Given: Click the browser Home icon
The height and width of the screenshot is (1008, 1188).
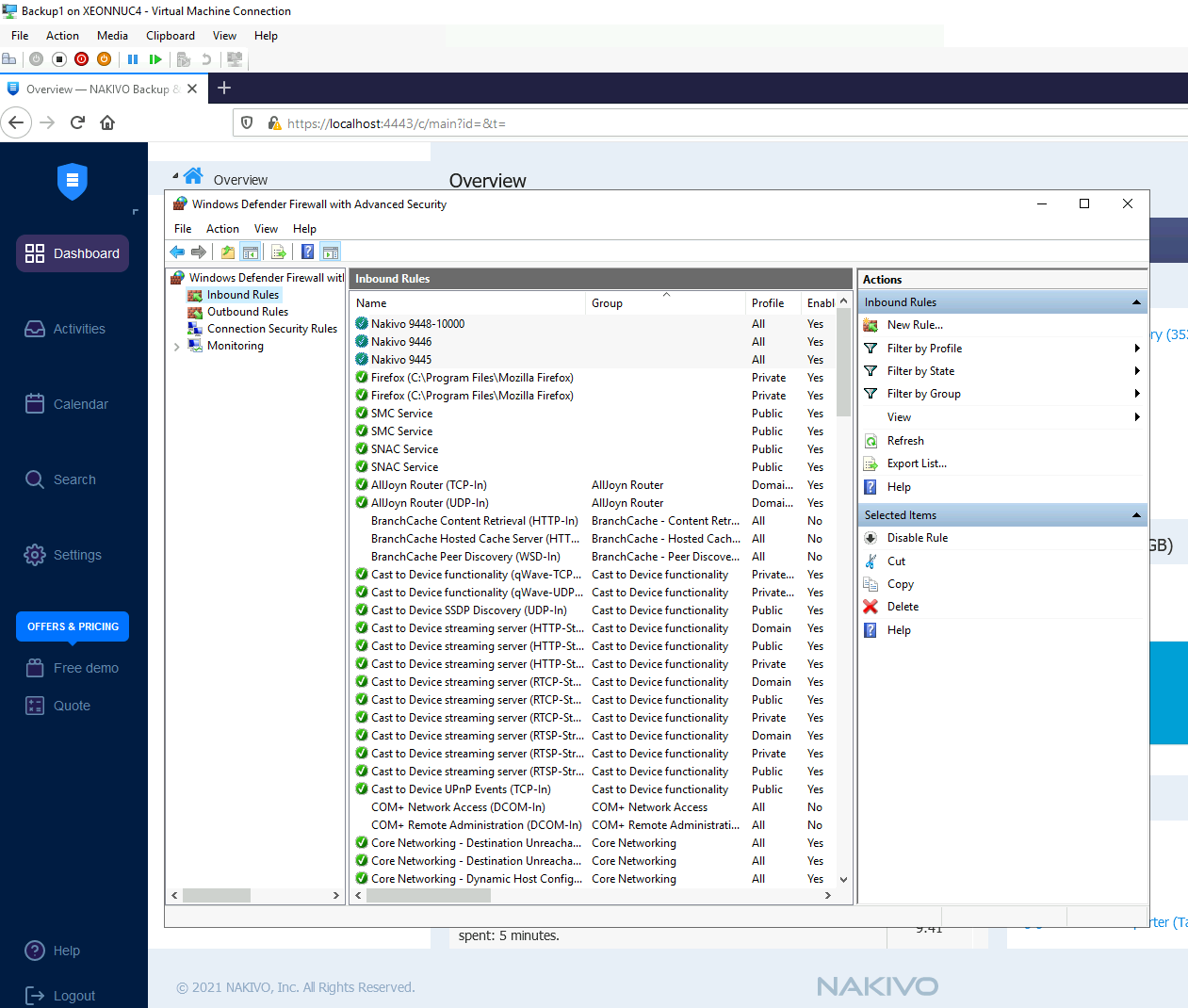Looking at the screenshot, I should click(x=107, y=122).
